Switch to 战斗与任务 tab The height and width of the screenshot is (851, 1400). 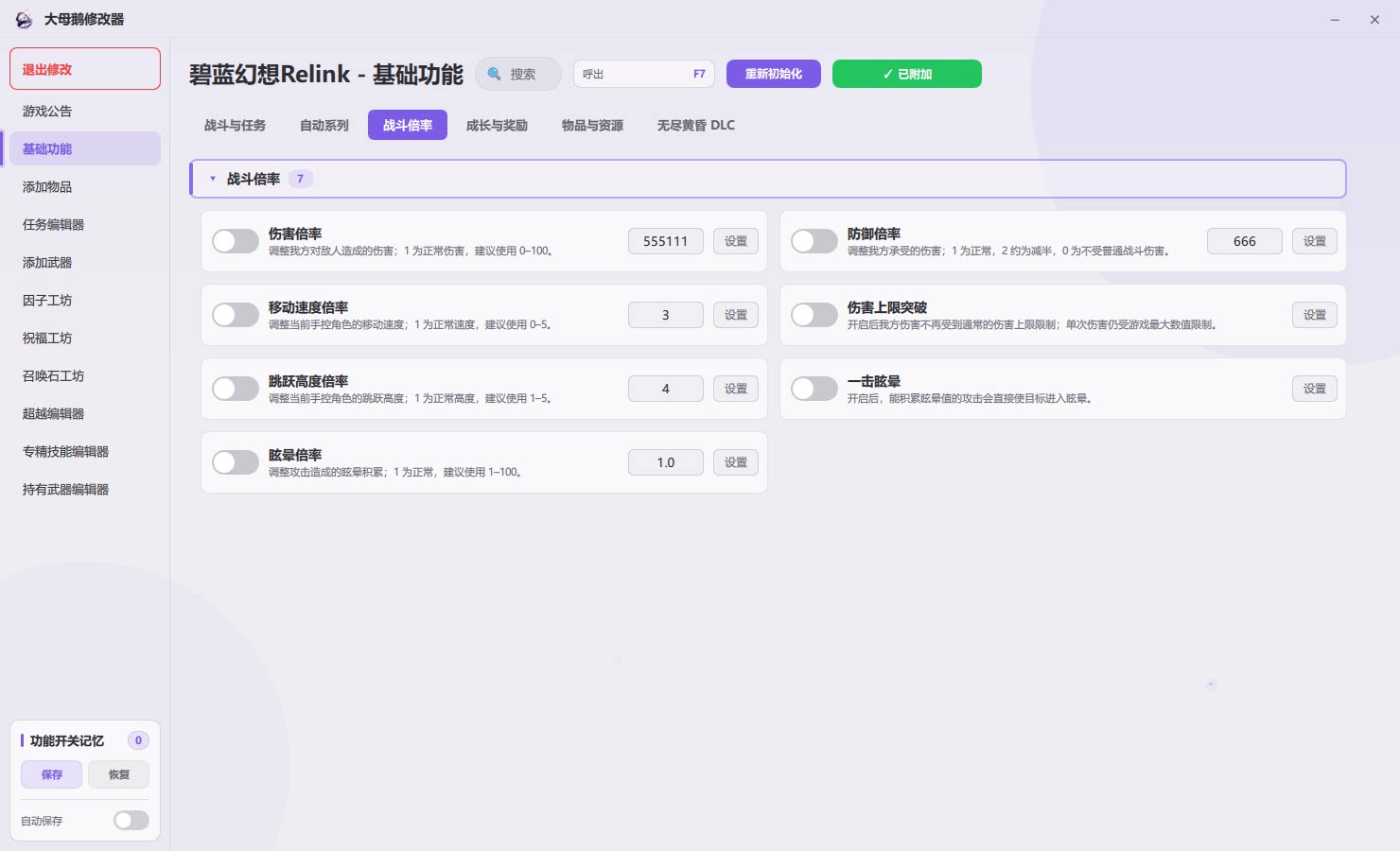(x=235, y=125)
